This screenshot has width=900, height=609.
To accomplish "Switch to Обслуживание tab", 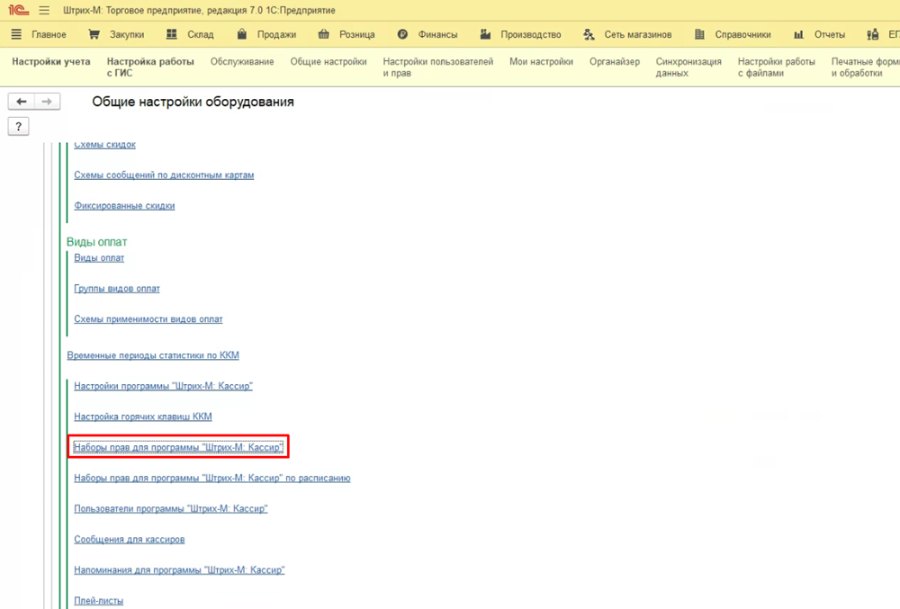I will tap(242, 61).
